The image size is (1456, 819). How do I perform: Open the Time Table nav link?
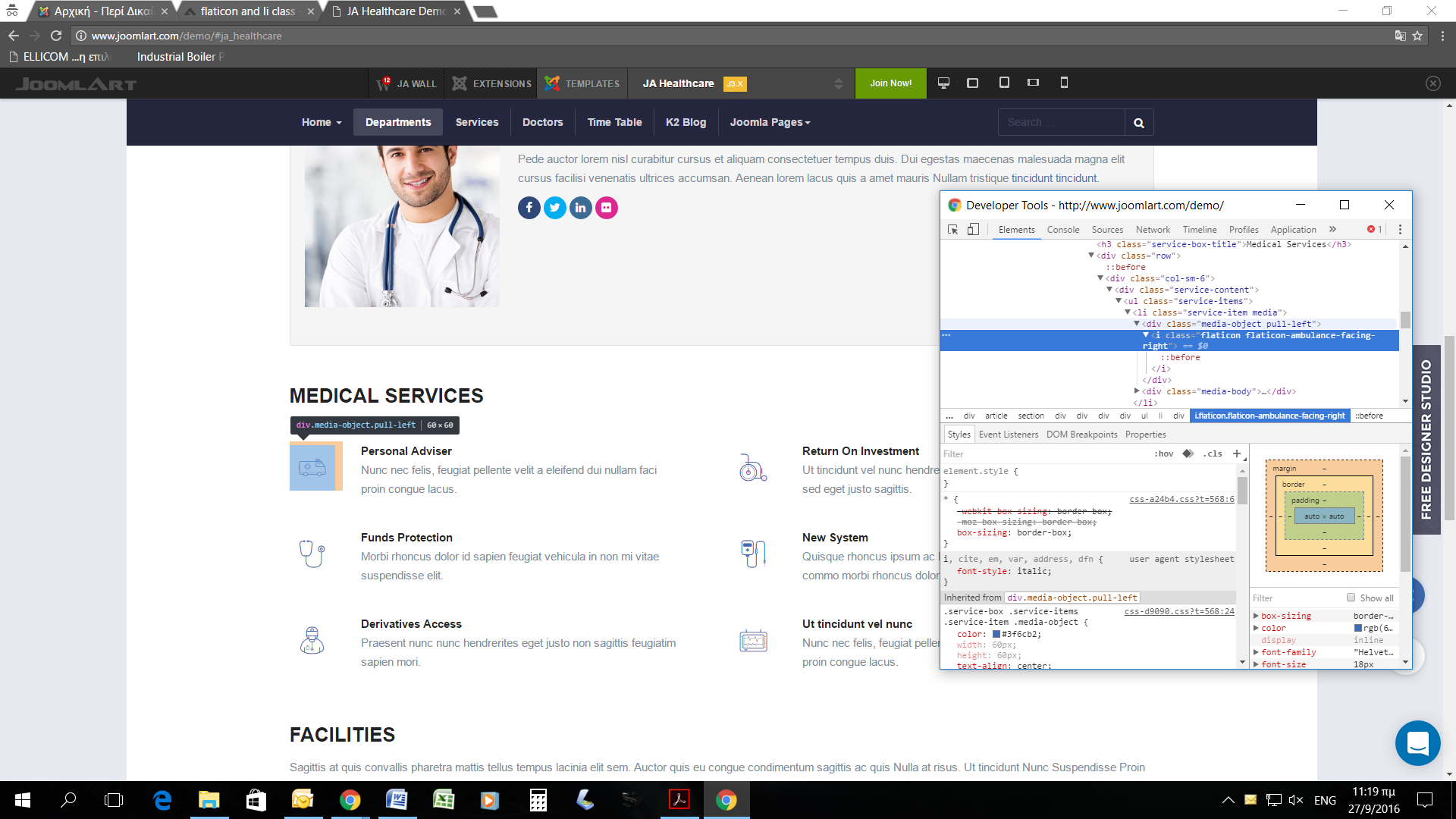point(614,122)
